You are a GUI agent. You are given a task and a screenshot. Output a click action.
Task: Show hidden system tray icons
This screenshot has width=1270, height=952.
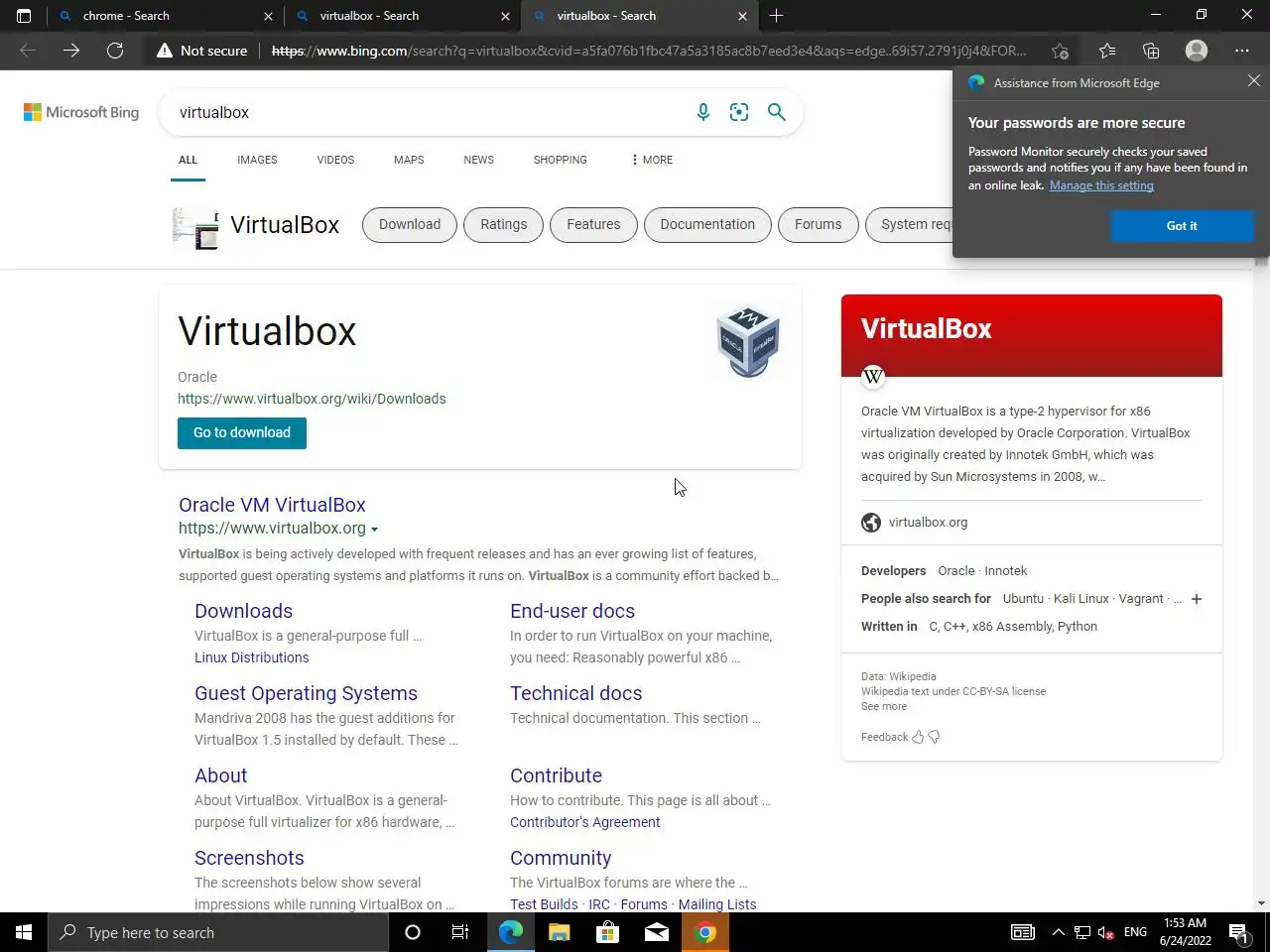[1058, 932]
